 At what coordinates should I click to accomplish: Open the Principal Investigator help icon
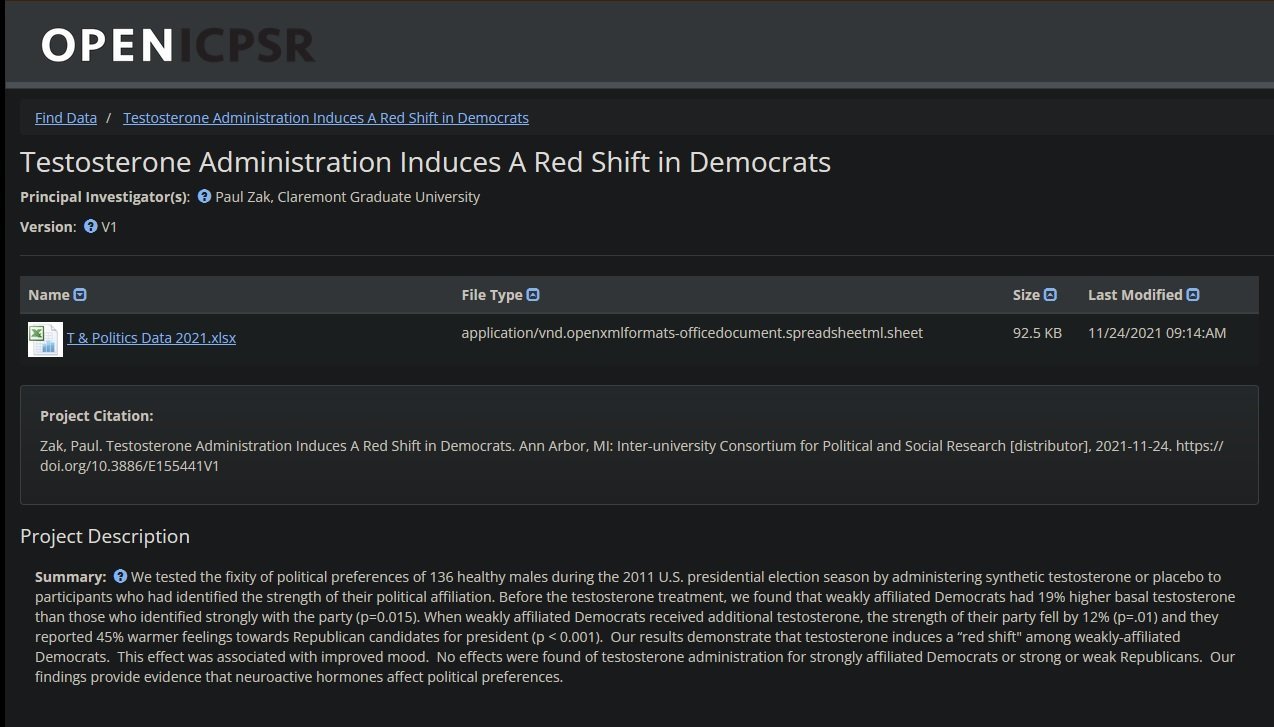pyautogui.click(x=204, y=197)
